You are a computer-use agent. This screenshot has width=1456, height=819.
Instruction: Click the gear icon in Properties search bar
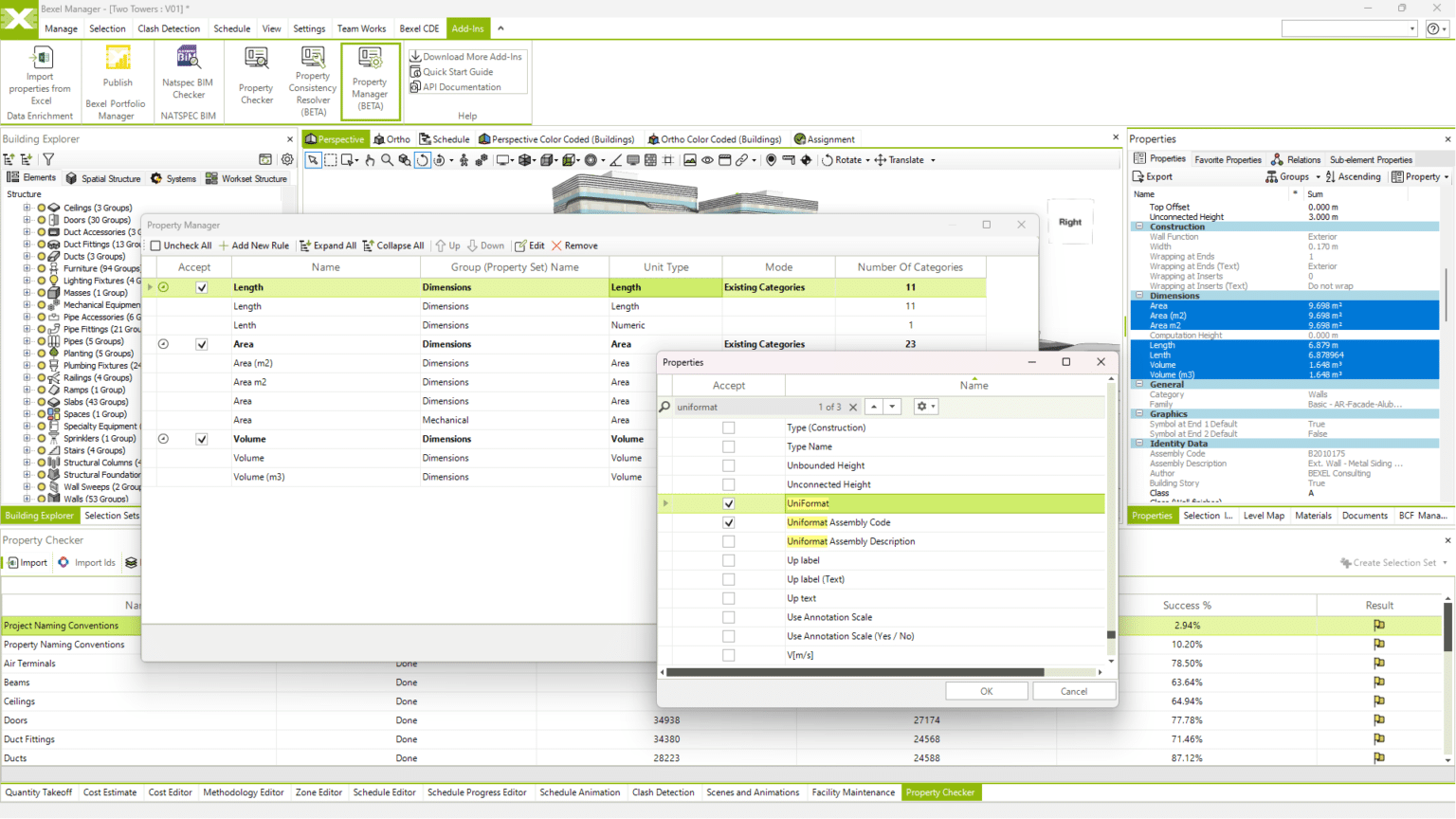925,407
